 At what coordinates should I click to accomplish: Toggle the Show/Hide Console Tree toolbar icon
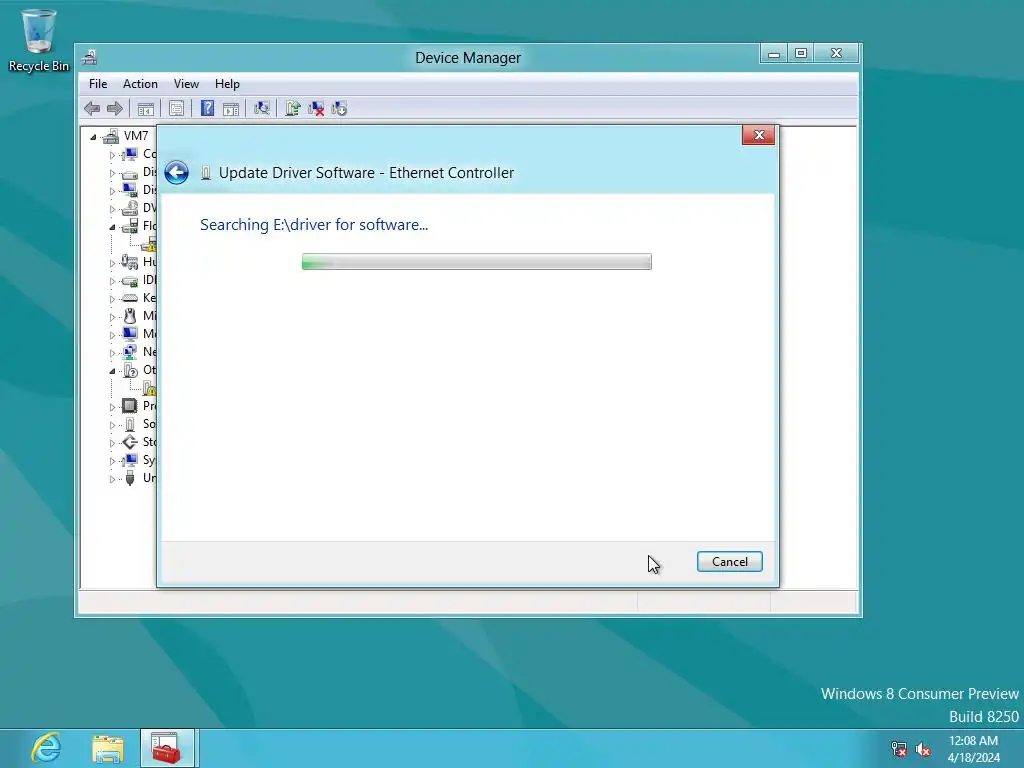(146, 108)
